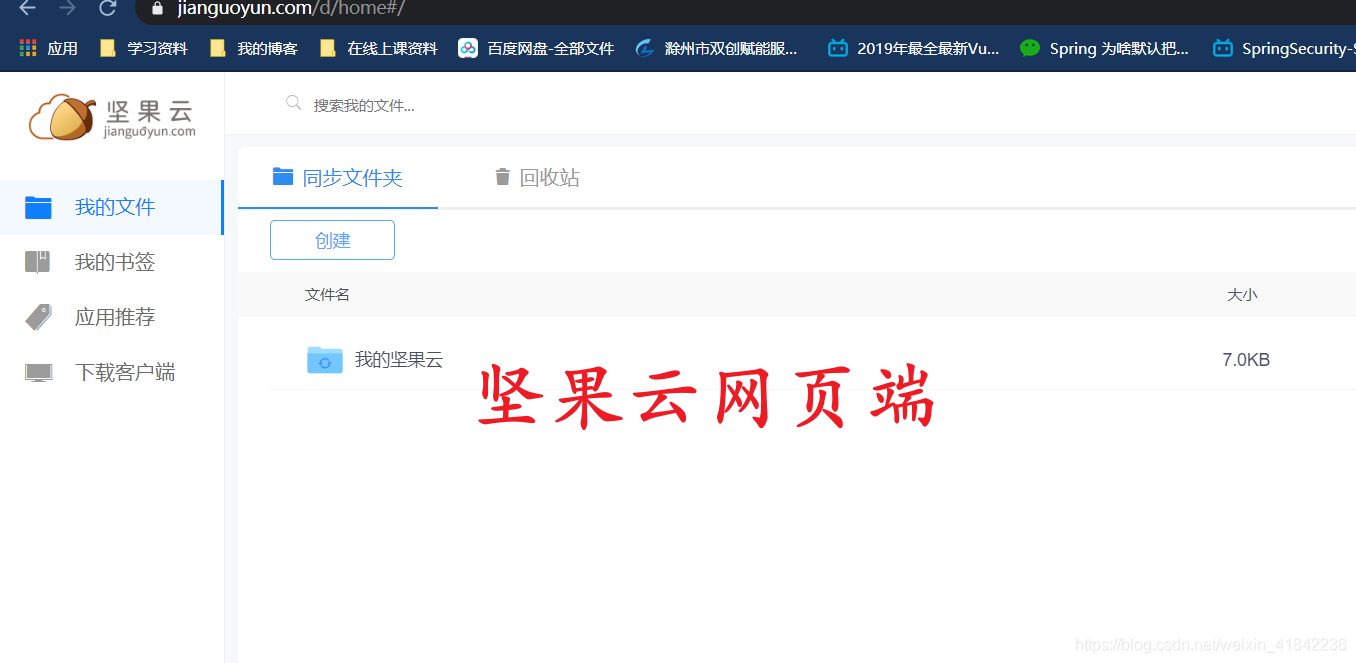Select 我的文件 in the sidebar
The image size is (1356, 663).
111,207
